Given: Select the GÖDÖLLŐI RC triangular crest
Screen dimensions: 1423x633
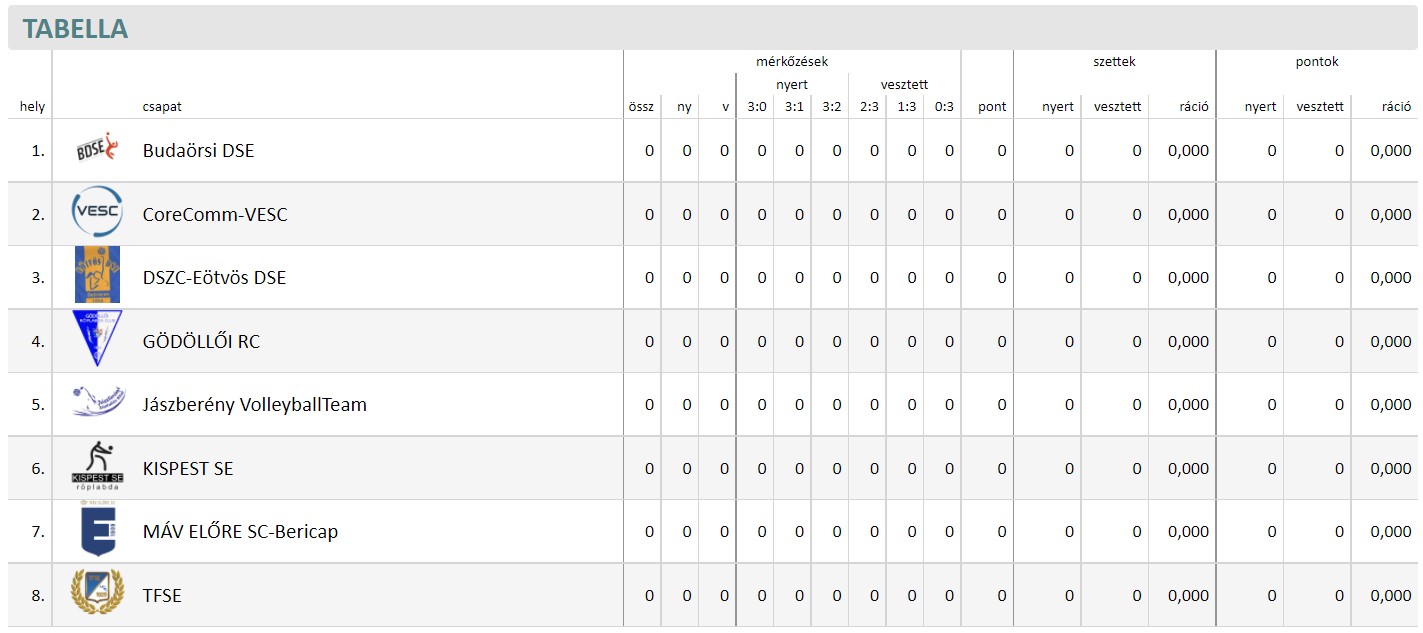Looking at the screenshot, I should tap(97, 338).
